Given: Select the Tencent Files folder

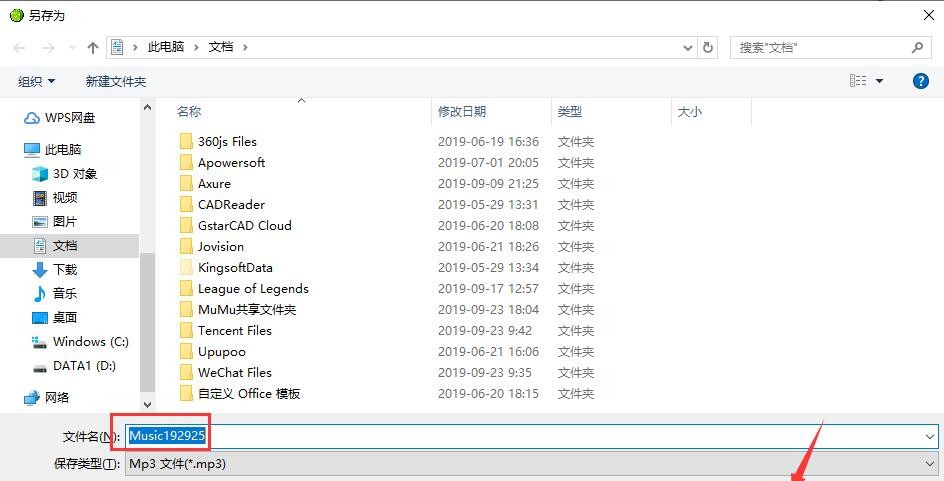Looking at the screenshot, I should coord(235,330).
